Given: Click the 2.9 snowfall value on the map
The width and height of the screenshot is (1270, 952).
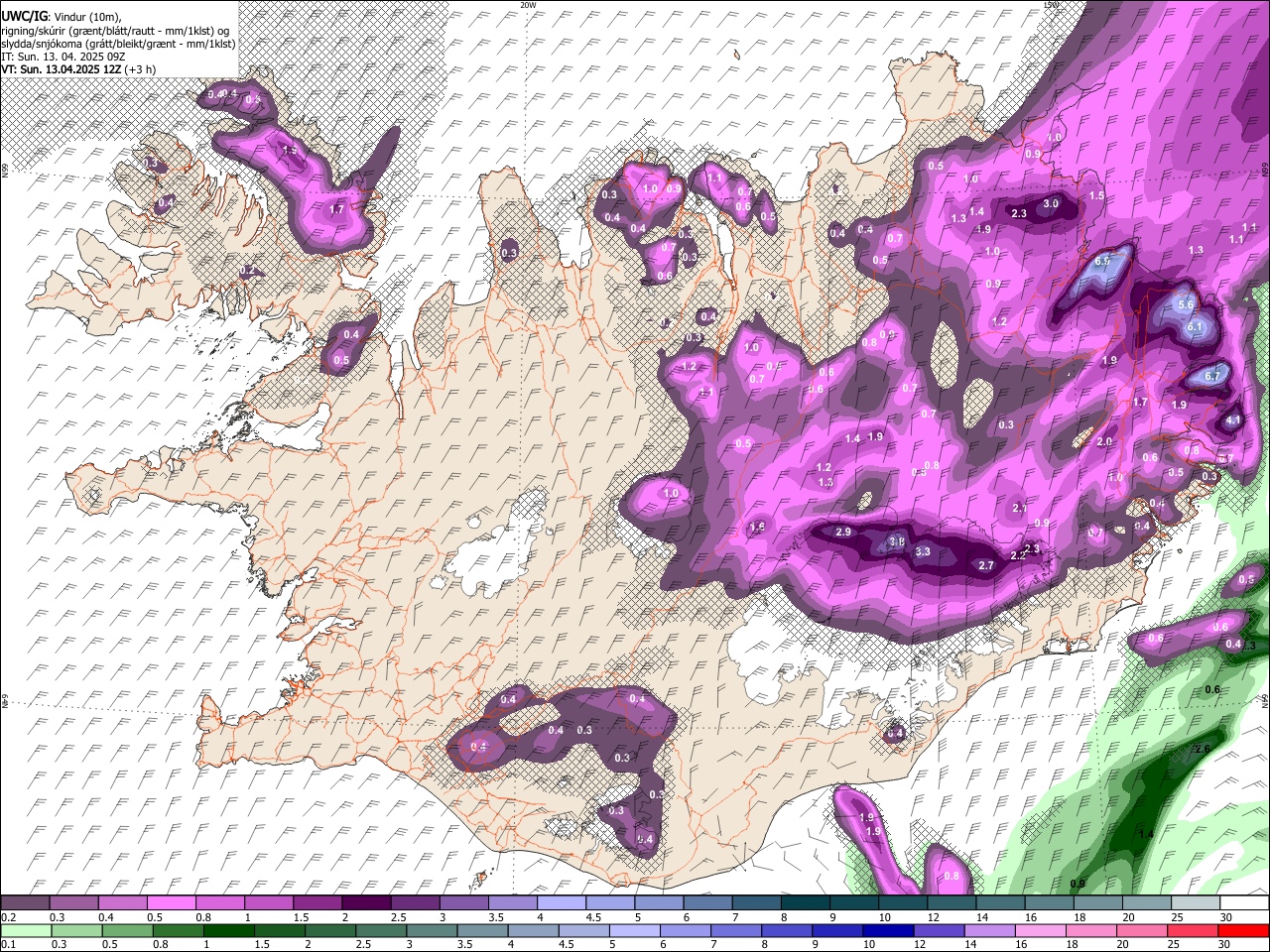Looking at the screenshot, I should [x=843, y=533].
